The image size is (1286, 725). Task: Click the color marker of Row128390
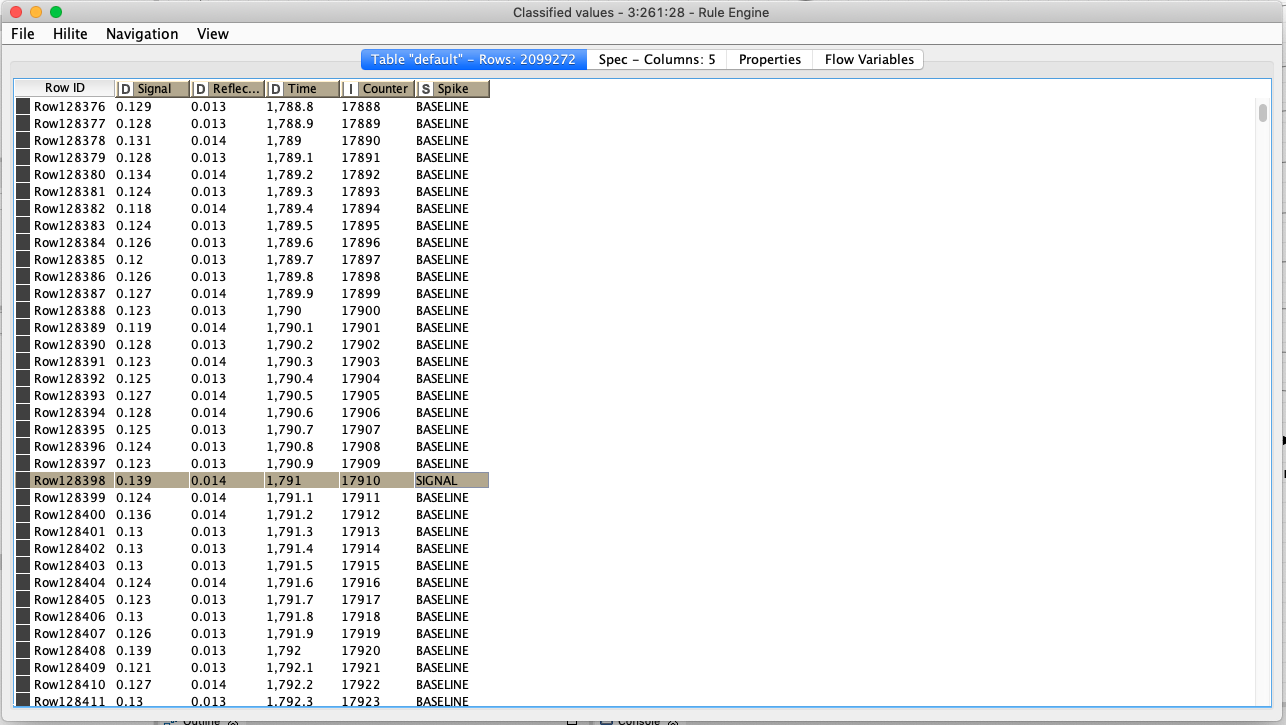point(23,344)
